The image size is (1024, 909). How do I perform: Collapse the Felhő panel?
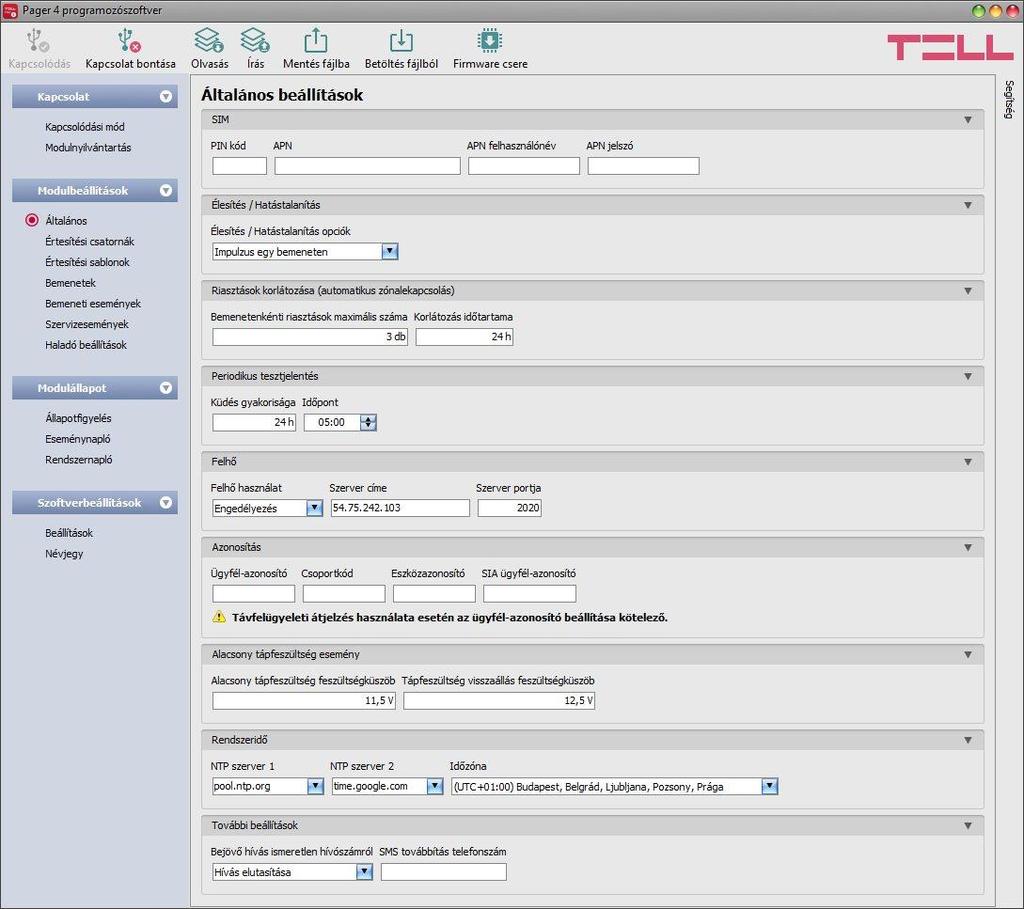[968, 462]
